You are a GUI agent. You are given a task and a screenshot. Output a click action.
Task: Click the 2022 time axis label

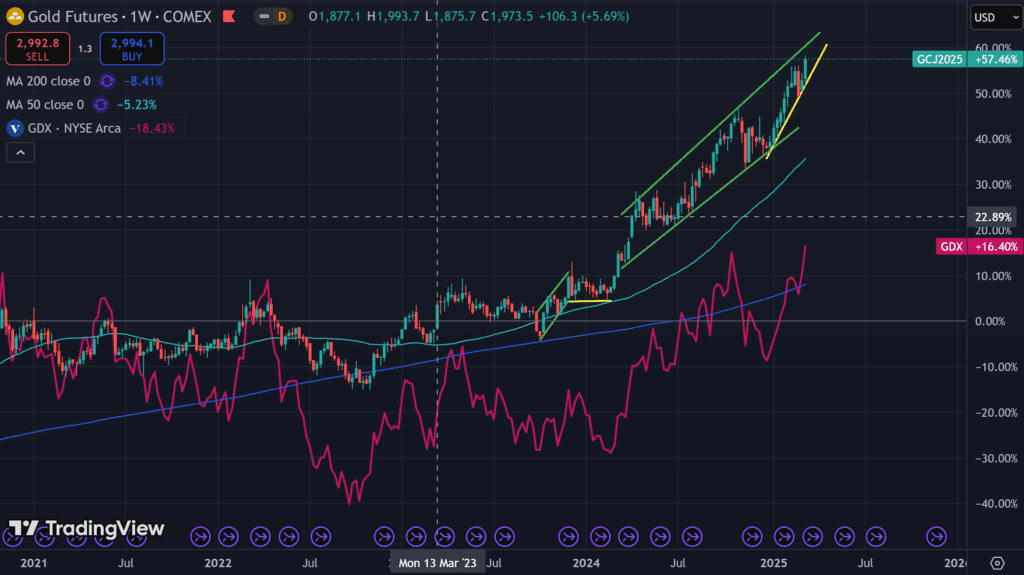click(218, 563)
